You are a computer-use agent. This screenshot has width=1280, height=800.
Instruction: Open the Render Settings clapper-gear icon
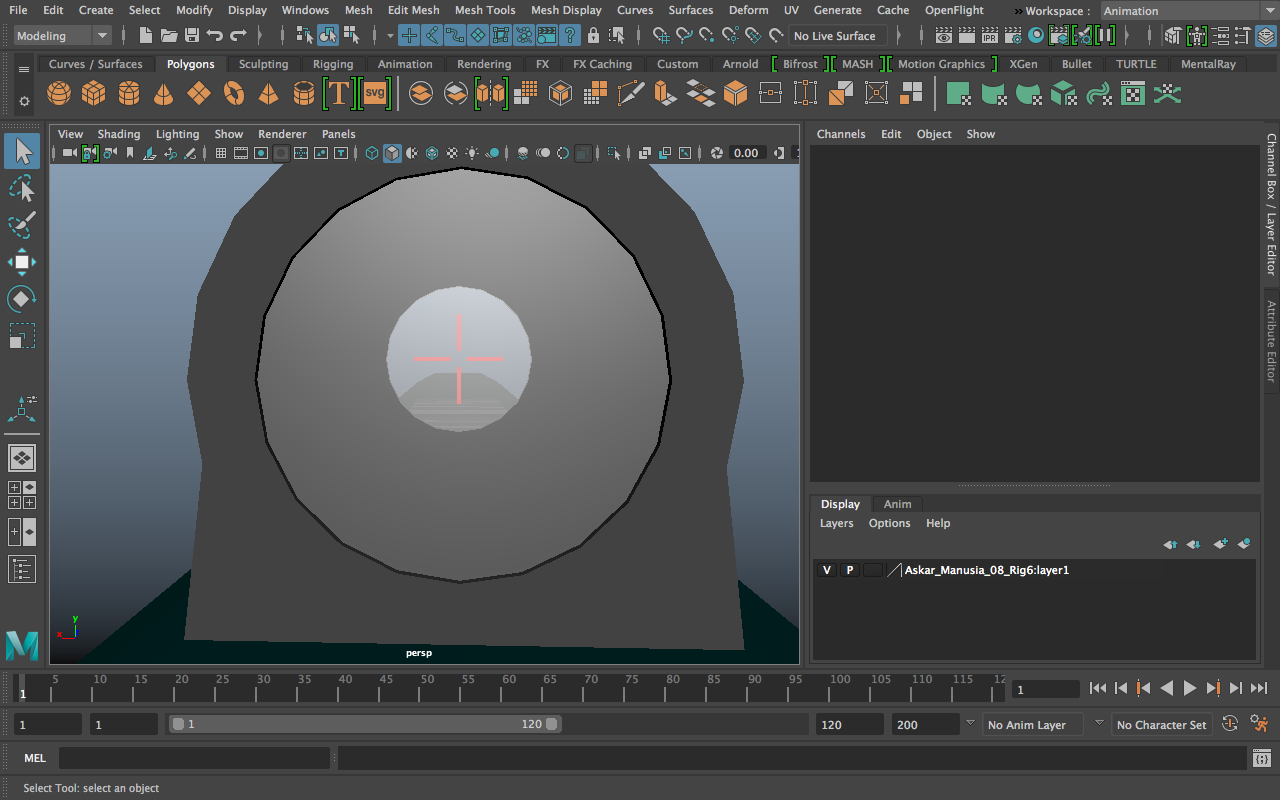coord(1013,36)
